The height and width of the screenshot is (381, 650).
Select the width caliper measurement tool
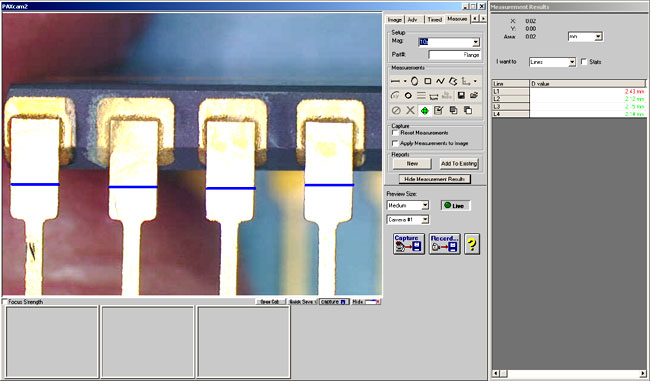[434, 96]
